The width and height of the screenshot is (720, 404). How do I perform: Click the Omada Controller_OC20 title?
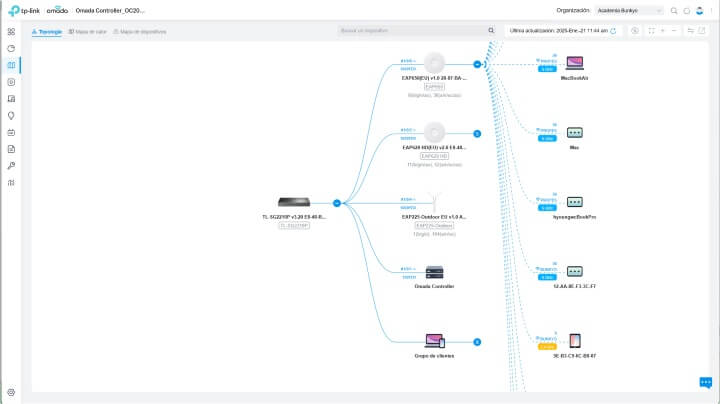click(x=110, y=11)
